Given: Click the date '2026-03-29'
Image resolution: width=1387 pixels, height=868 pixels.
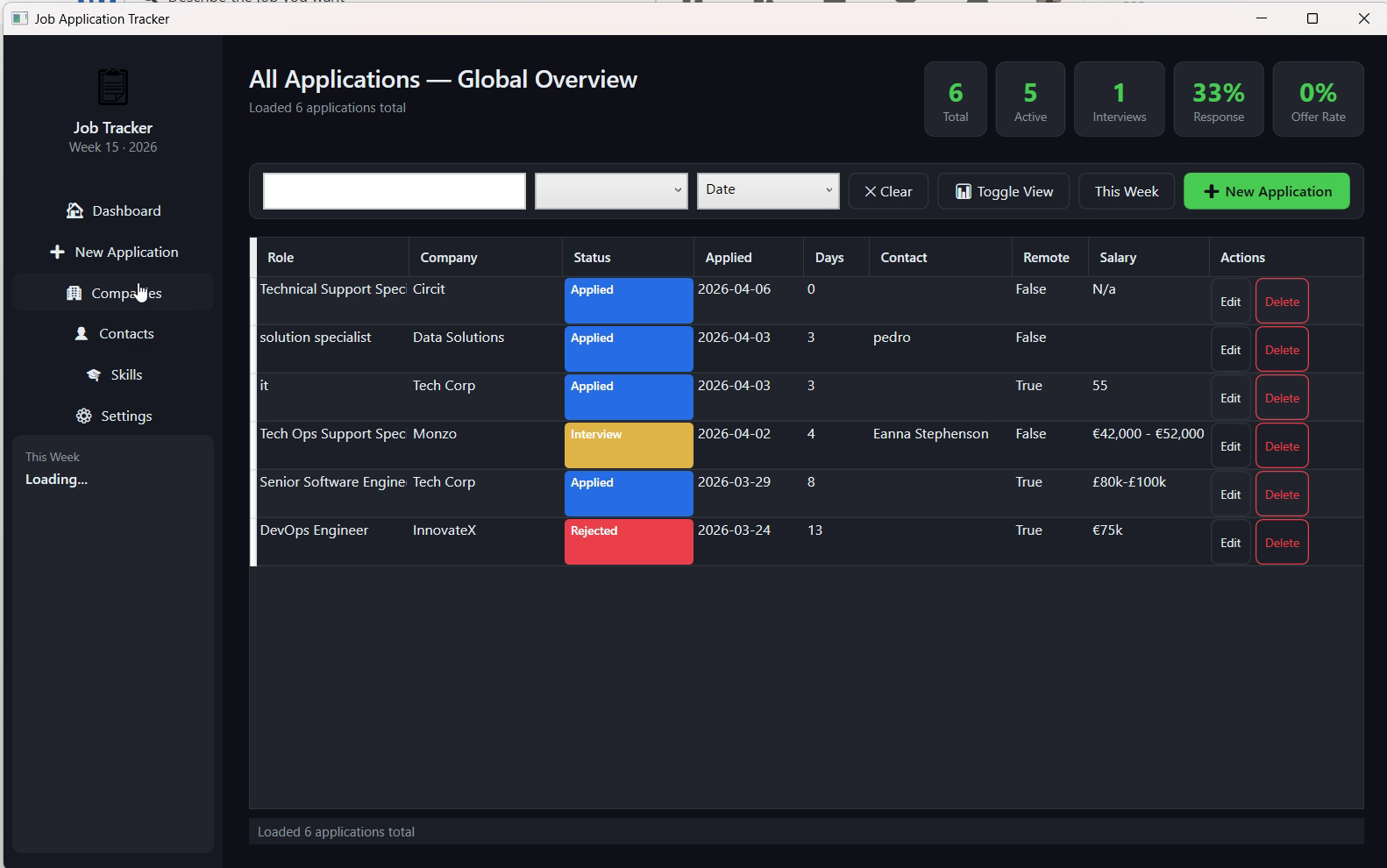Looking at the screenshot, I should pos(735,482).
